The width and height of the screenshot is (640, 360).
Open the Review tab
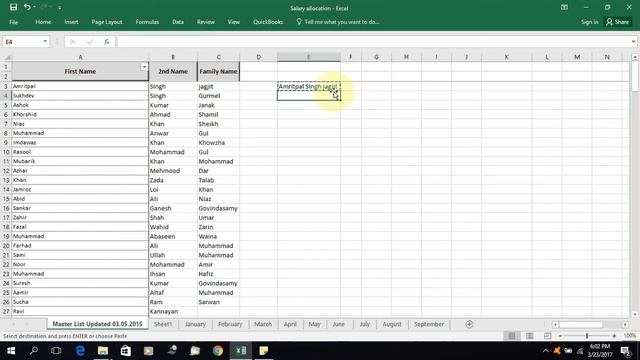point(206,22)
